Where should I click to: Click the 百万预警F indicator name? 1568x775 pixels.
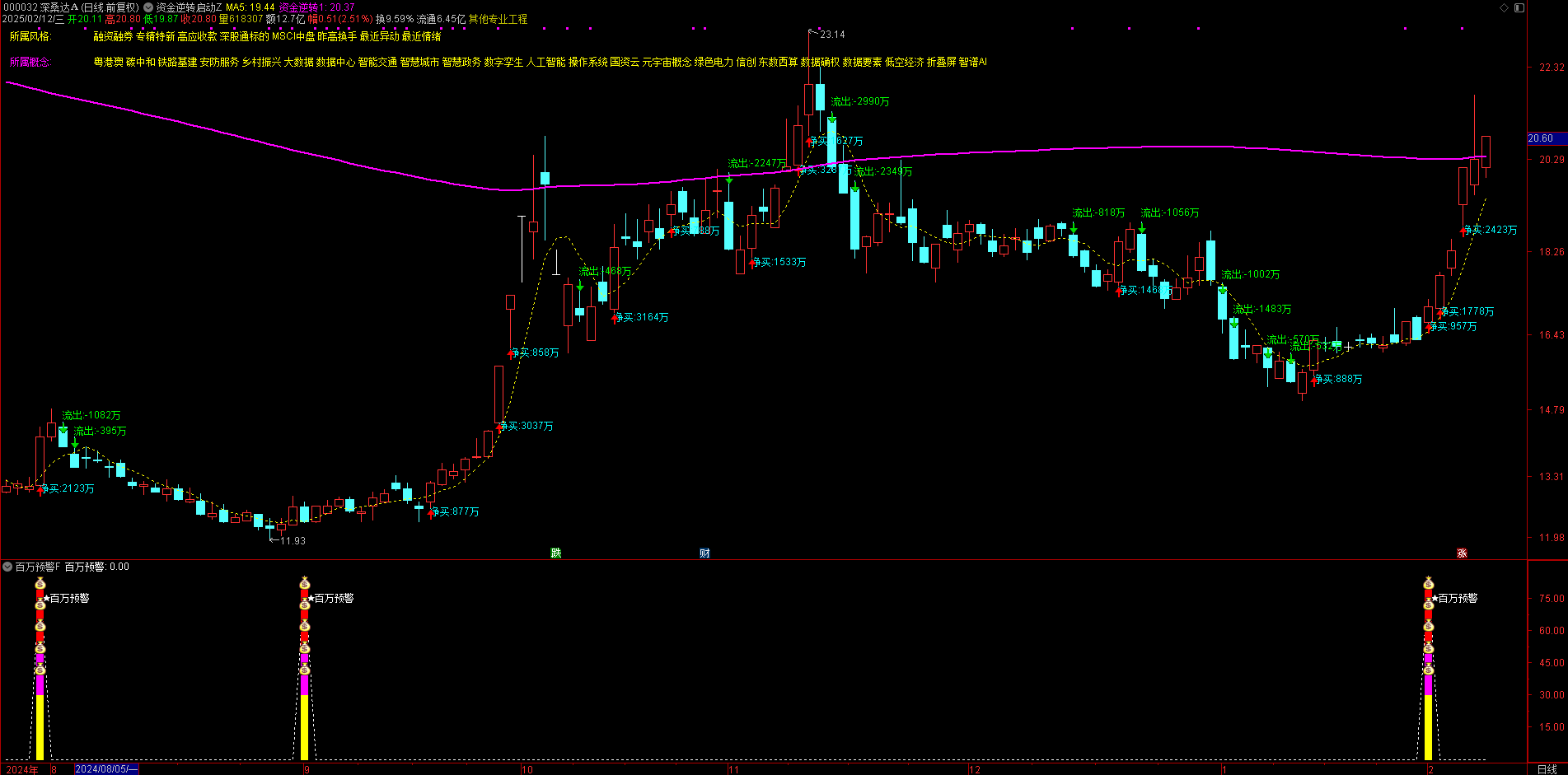(x=38, y=567)
